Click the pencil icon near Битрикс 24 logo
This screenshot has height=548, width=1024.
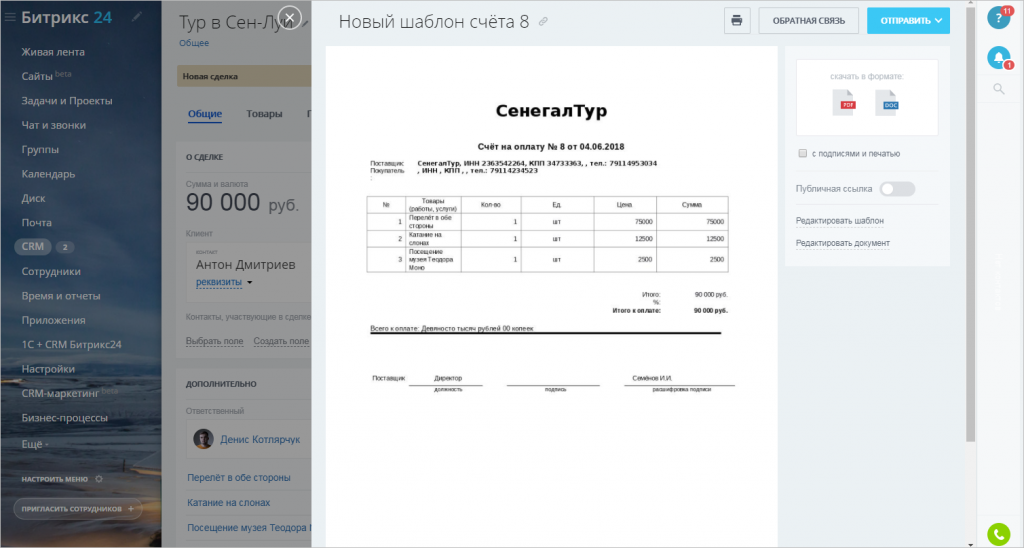tap(136, 17)
